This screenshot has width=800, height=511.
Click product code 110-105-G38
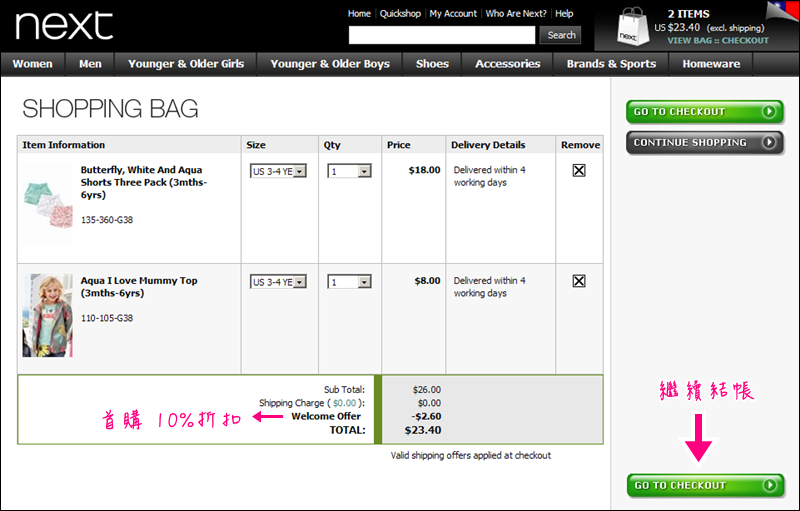[107, 318]
